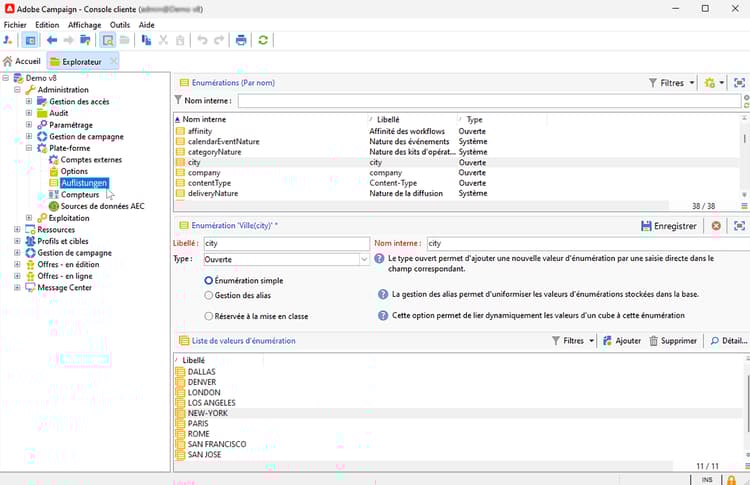Select Comptes externes in the tree
This screenshot has width=750, height=485.
click(x=91, y=160)
